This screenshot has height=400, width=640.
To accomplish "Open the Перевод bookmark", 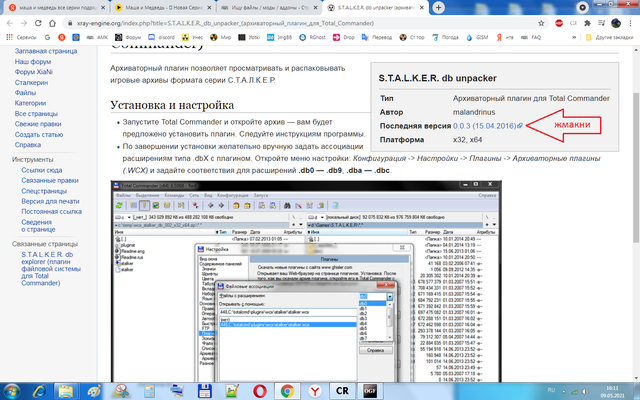I will click(x=377, y=37).
